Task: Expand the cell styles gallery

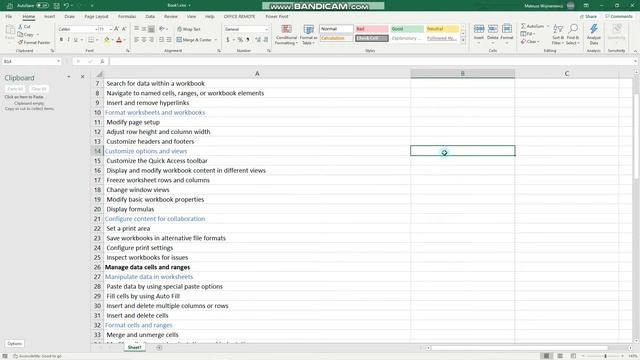Action: 463,40
